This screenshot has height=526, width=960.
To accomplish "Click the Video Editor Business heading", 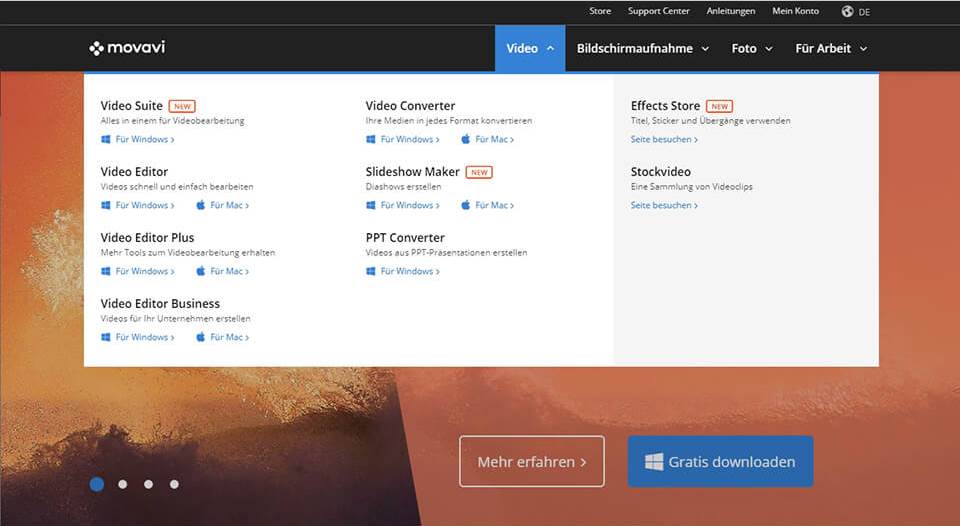I will coord(160,304).
